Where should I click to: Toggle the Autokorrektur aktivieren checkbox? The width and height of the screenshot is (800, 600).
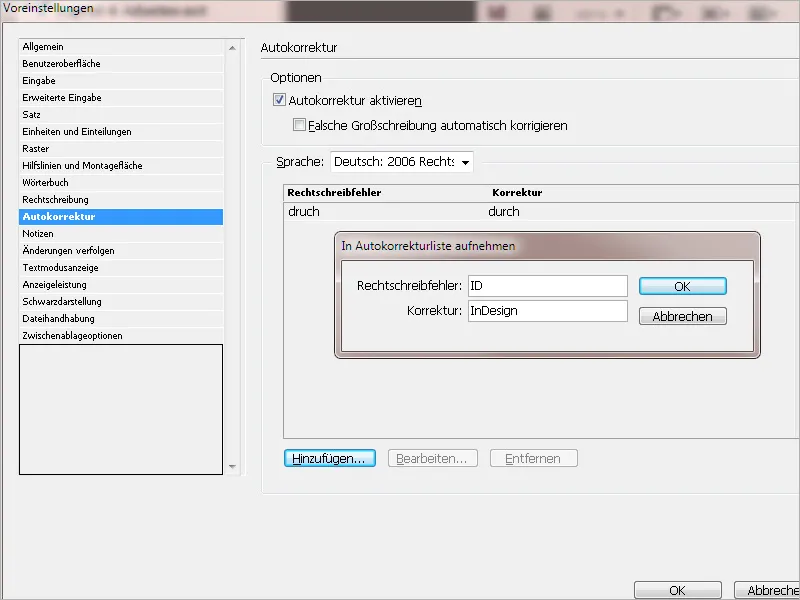coord(279,99)
